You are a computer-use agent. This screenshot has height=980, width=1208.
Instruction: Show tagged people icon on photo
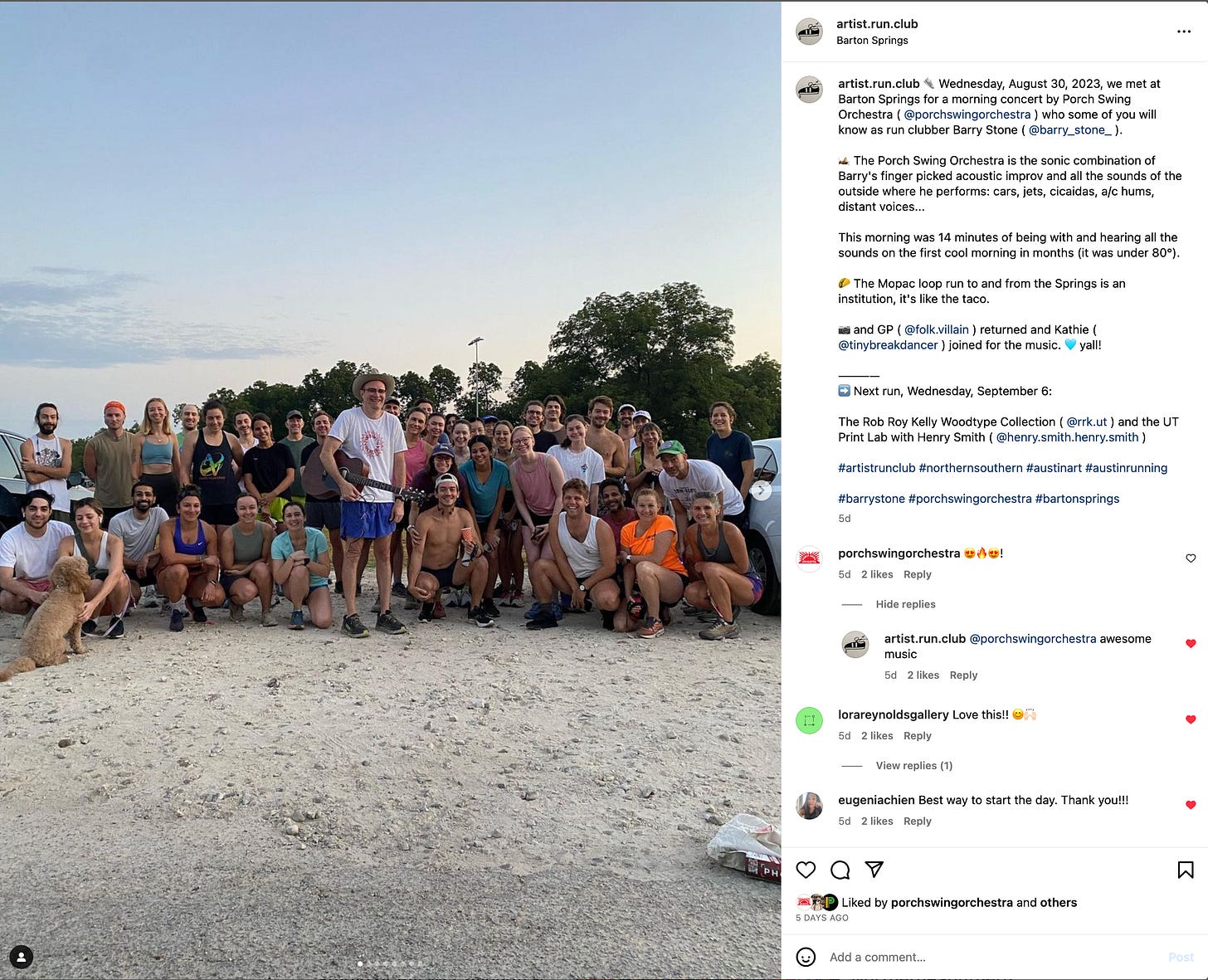pos(22,957)
